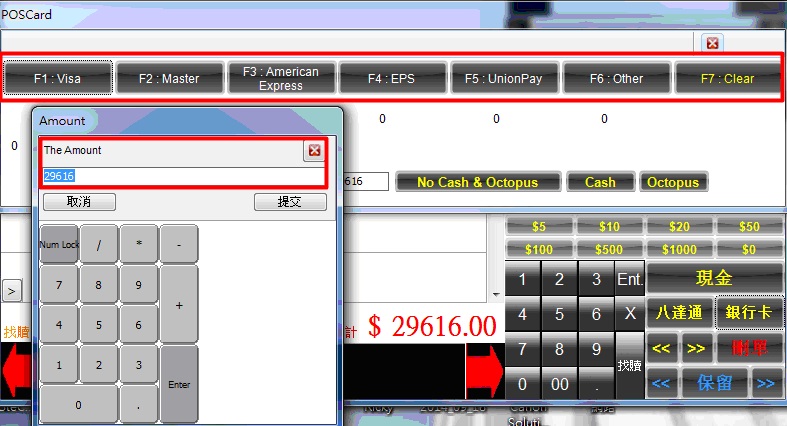The image size is (787, 426).
Task: Tap black key 0 on the POS keypad
Action: pyautogui.click(x=522, y=384)
